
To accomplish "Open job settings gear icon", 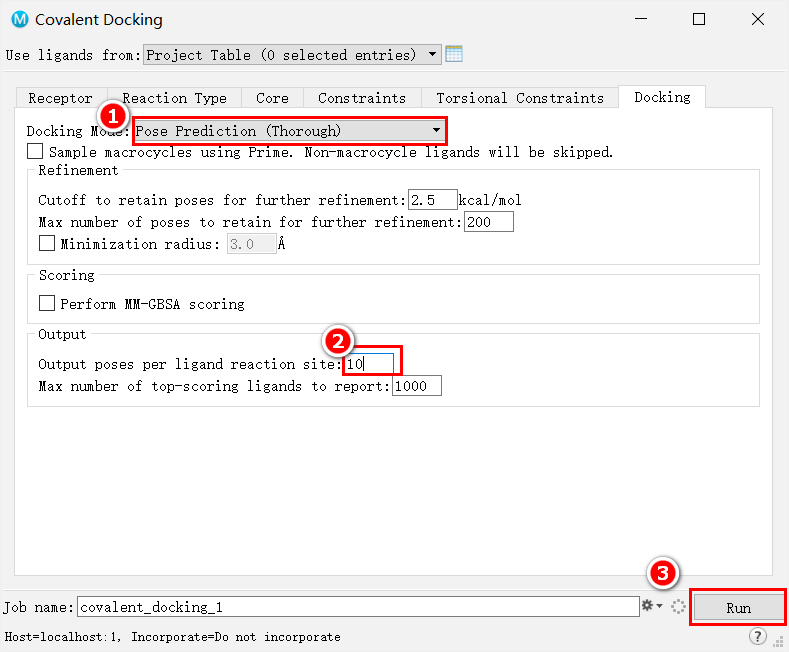I will coord(648,605).
